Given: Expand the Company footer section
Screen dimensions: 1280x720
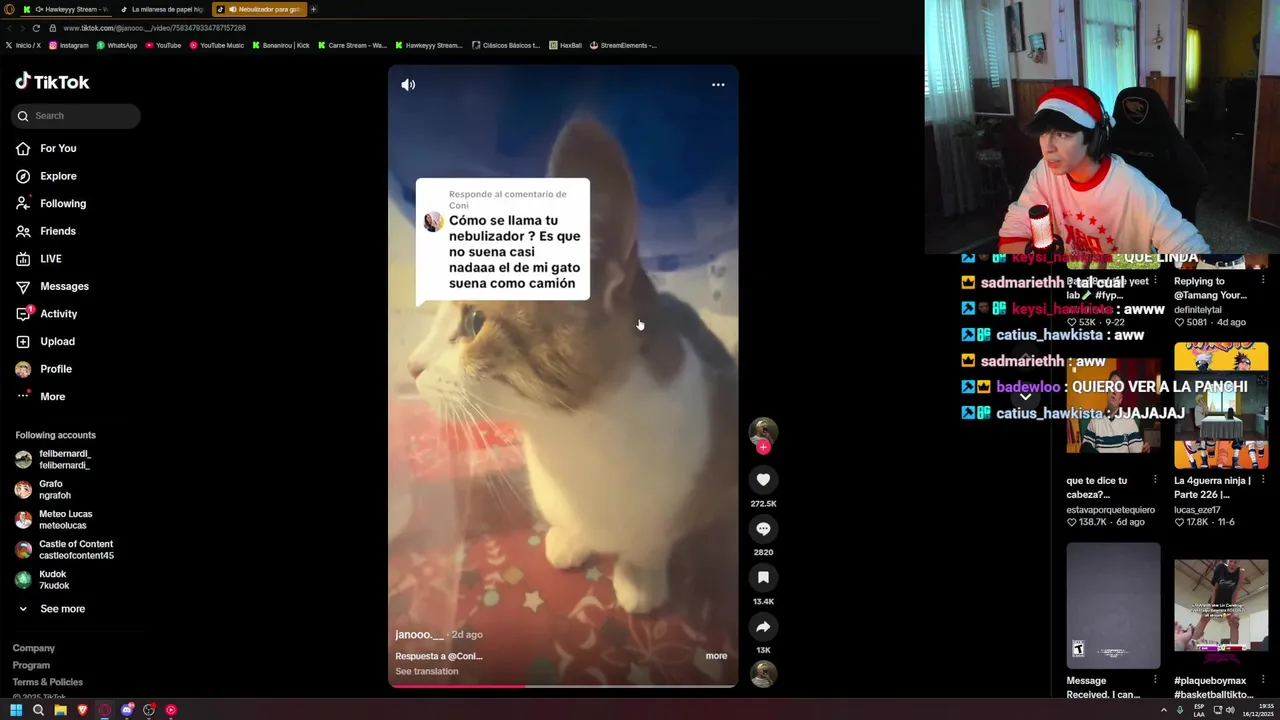Looking at the screenshot, I should click(x=34, y=648).
